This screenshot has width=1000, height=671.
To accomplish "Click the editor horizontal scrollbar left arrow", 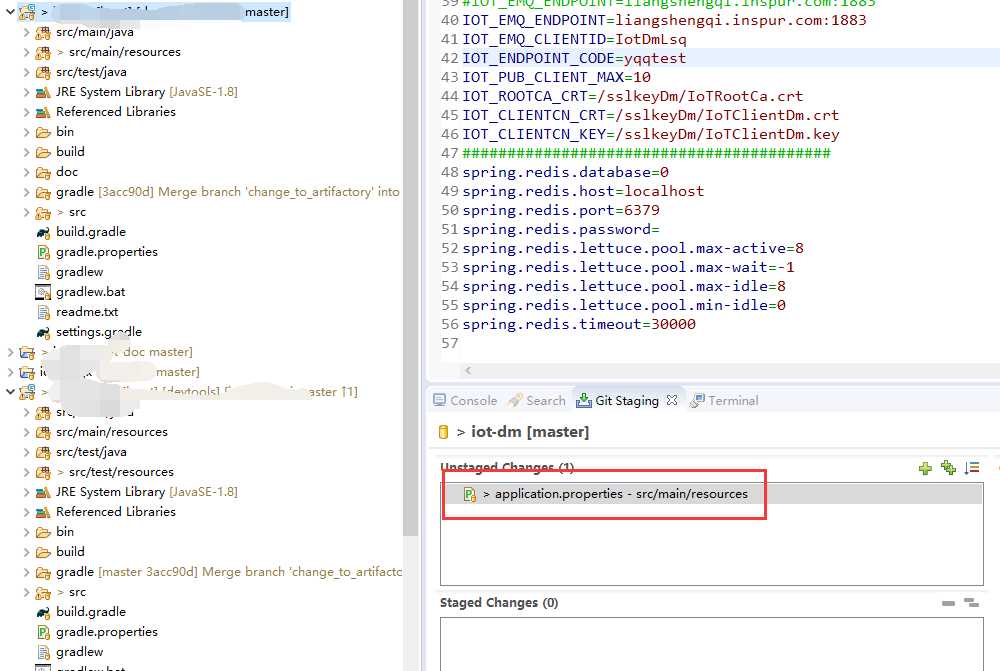I will 468,370.
